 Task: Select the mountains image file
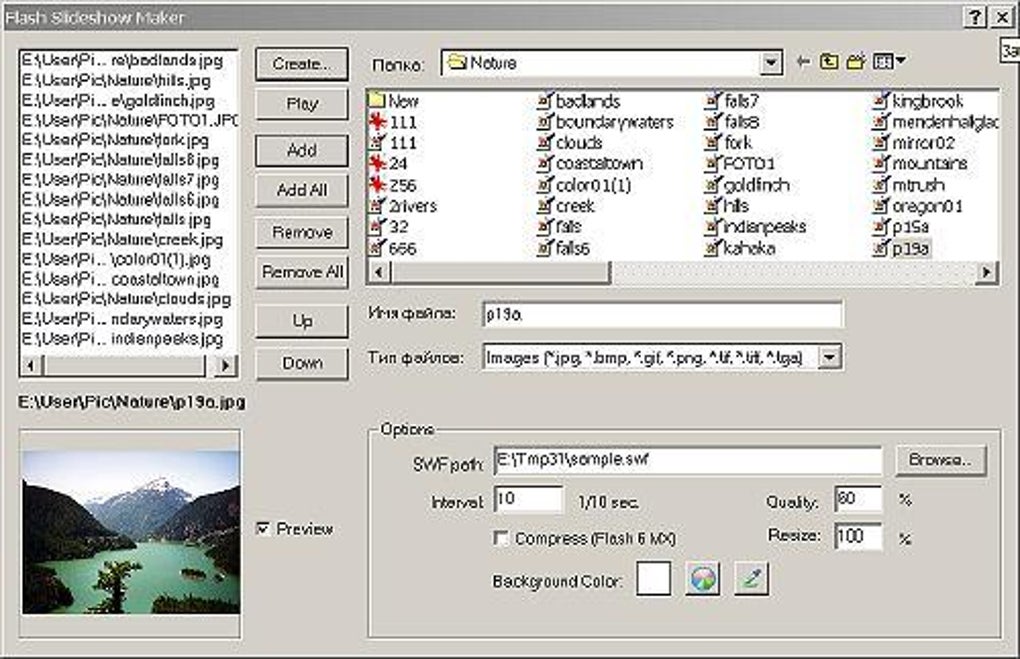pos(920,163)
